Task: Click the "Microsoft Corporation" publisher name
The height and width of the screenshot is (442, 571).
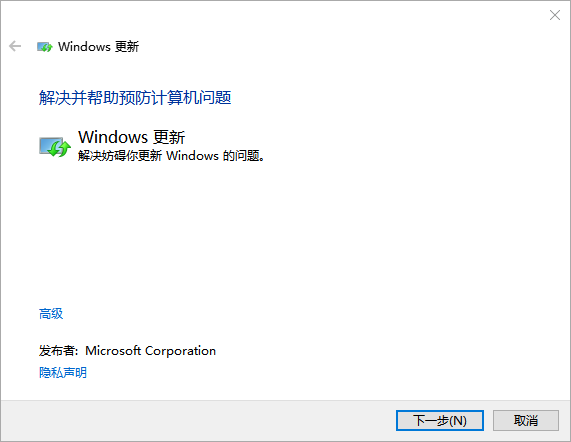Action: pyautogui.click(x=150, y=351)
